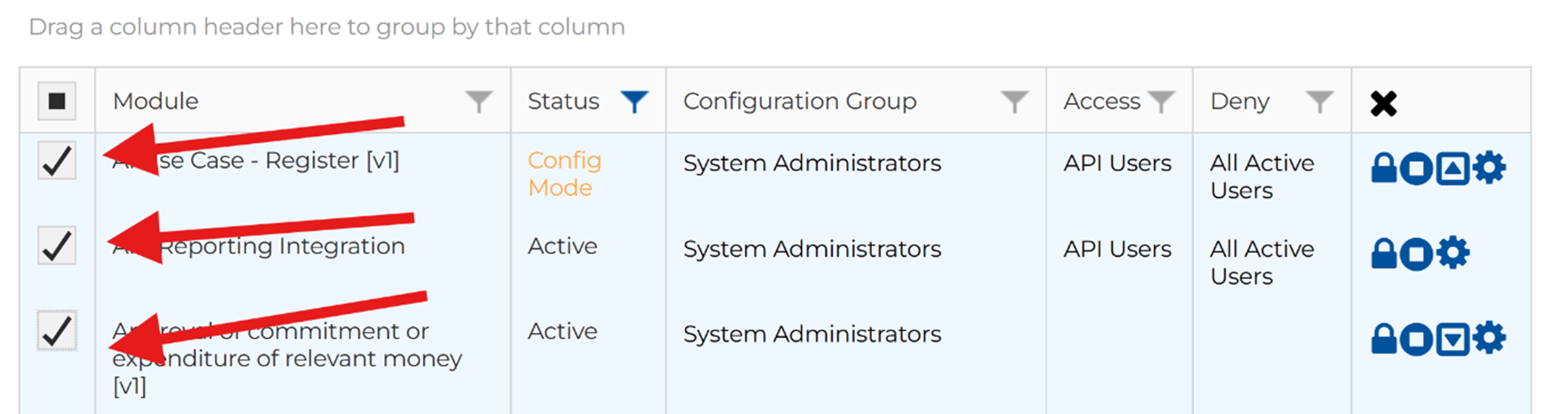Image resolution: width=1568 pixels, height=414 pixels.
Task: Open the active Status column filter
Action: click(634, 101)
